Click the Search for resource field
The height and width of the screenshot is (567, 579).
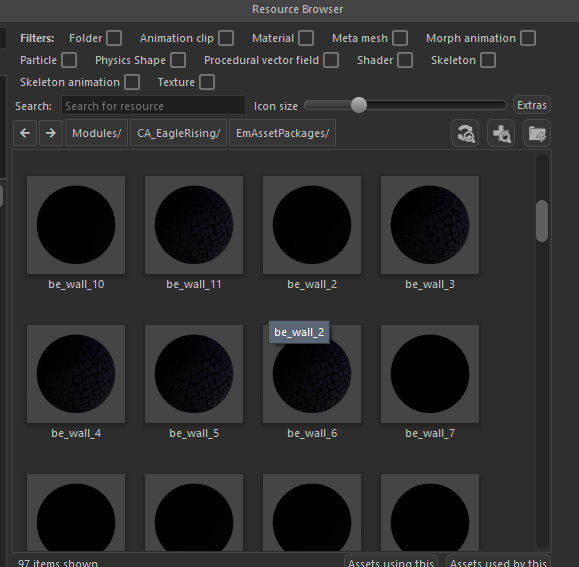pyautogui.click(x=153, y=106)
